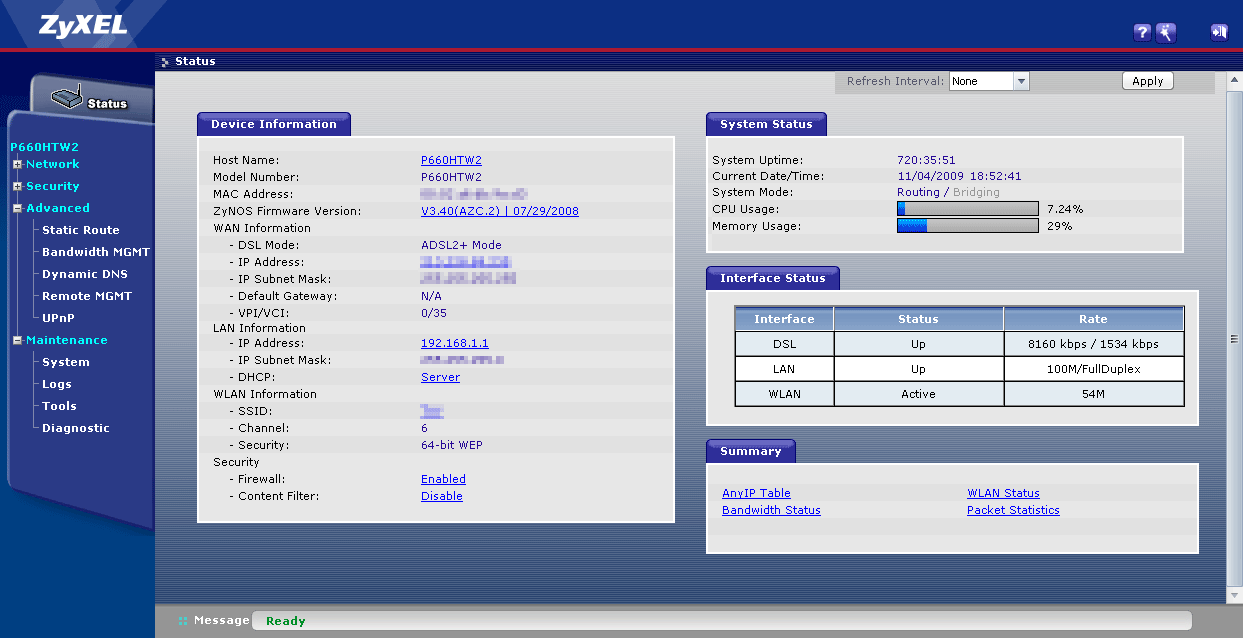
Task: Click the "64-bit WEP" security value
Action: click(452, 445)
